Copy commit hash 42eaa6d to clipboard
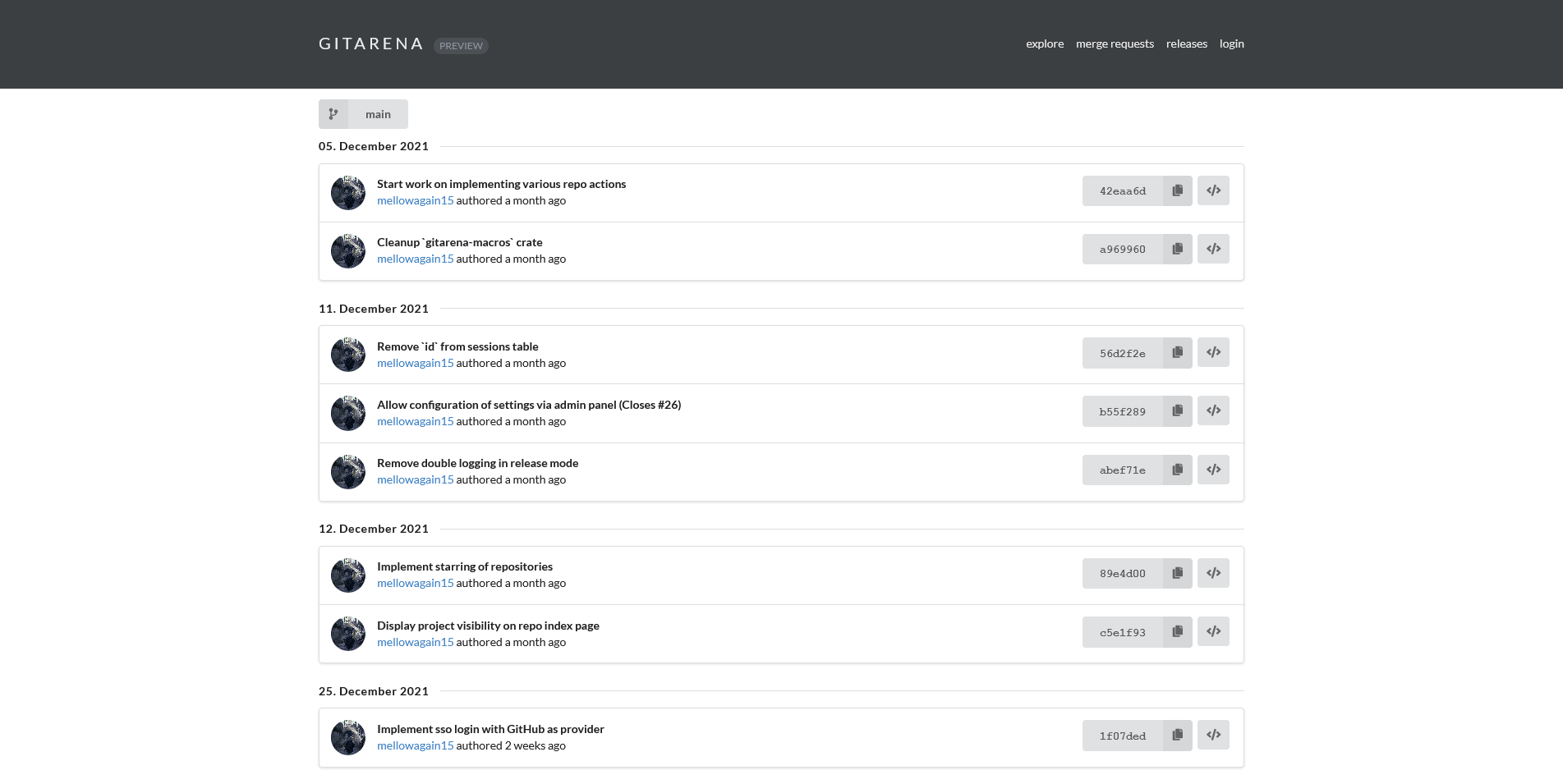The width and height of the screenshot is (1563, 784). tap(1177, 190)
